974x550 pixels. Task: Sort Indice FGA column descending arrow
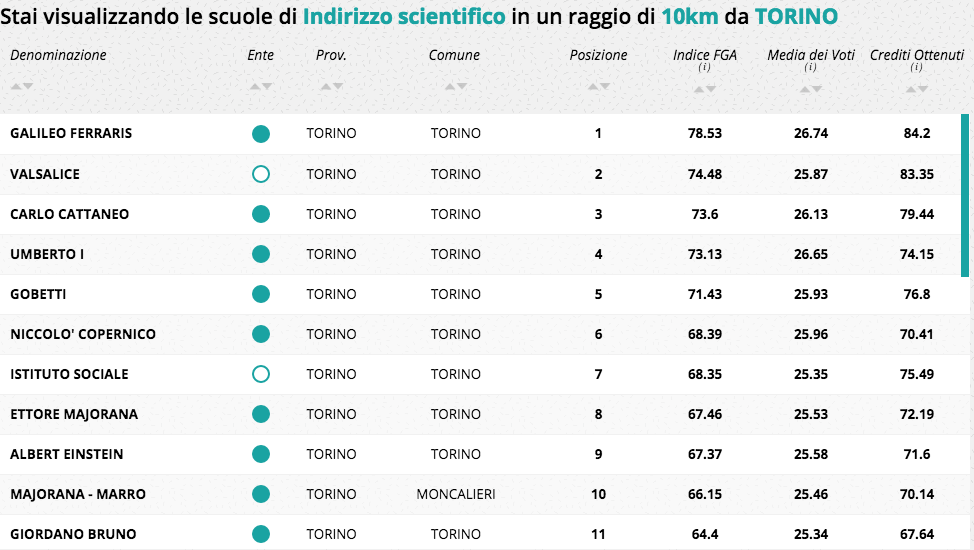pos(711,89)
